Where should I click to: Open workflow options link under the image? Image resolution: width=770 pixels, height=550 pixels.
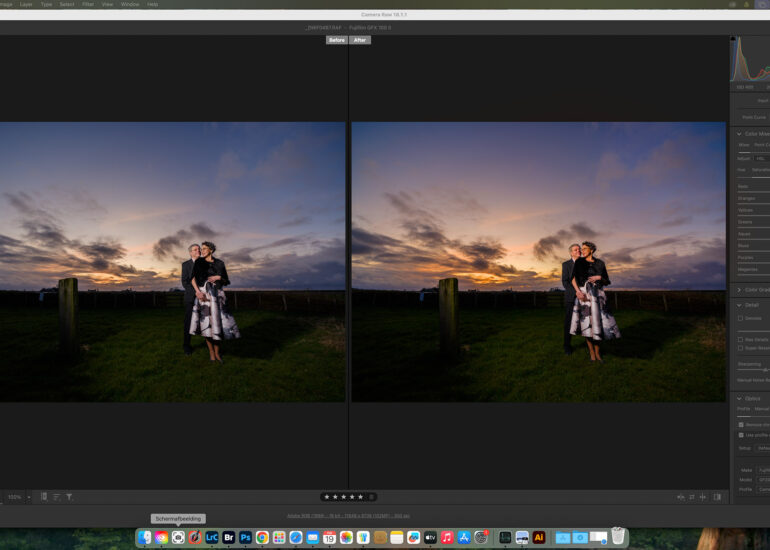tap(348, 516)
